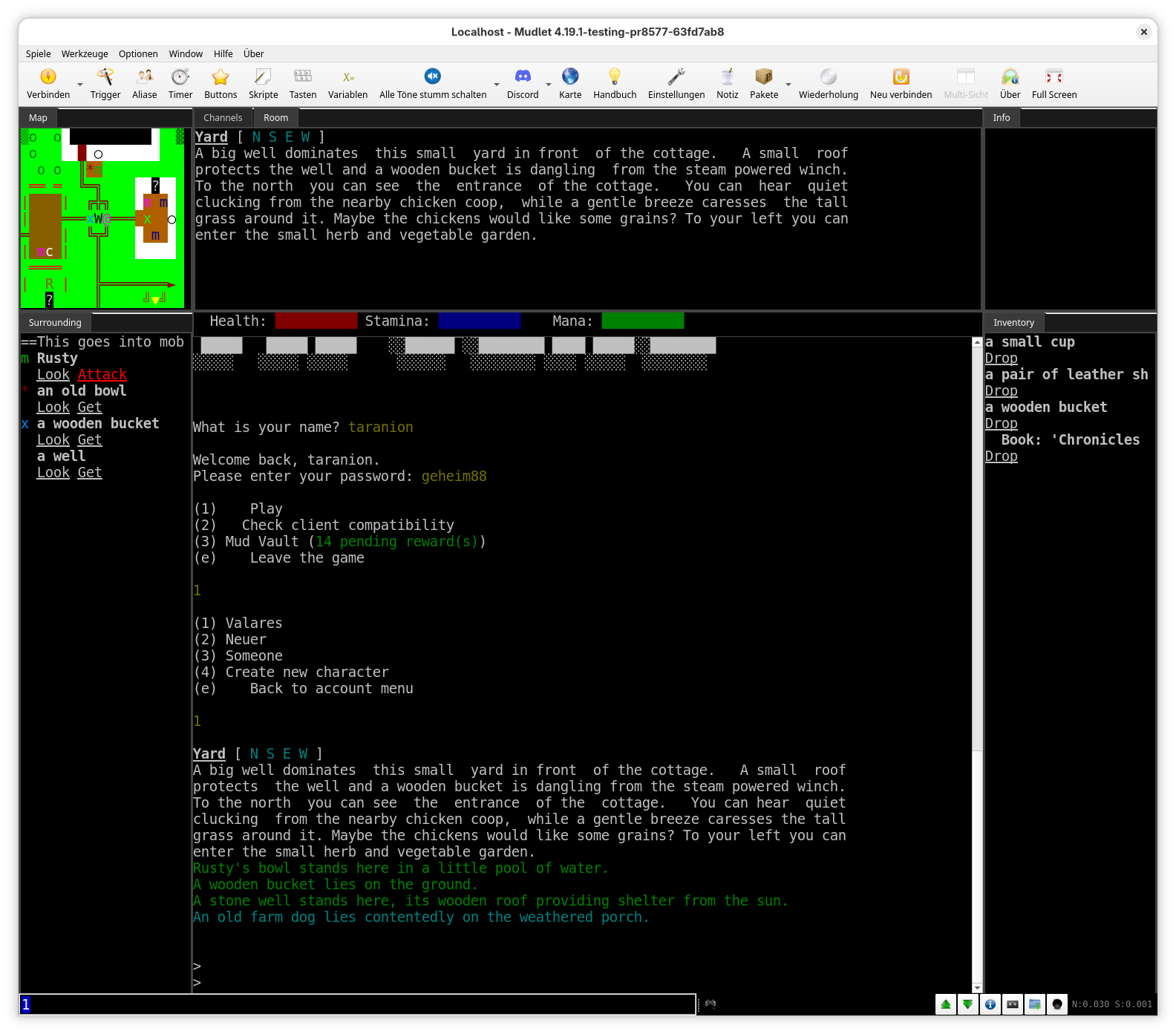The image size is (1176, 1034).
Task: Toggle Alle Töne stumm schalten
Action: click(433, 83)
